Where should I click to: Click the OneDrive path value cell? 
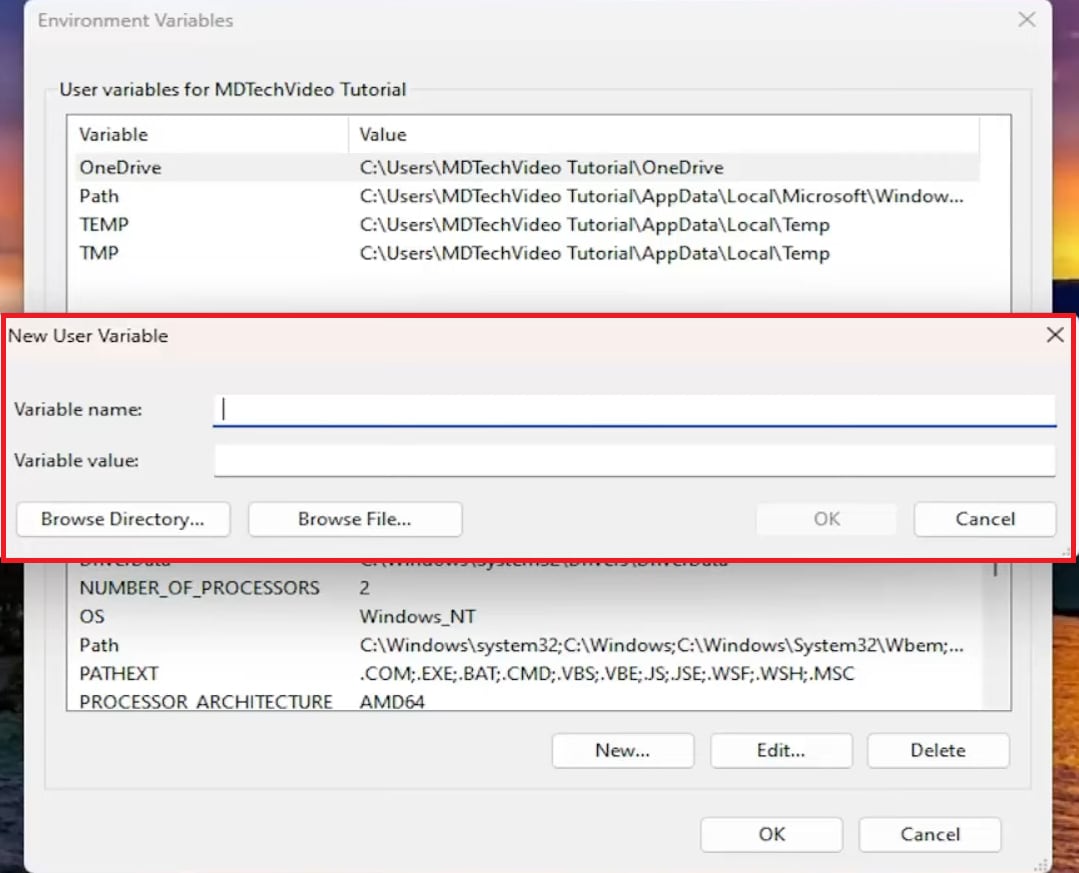pos(542,168)
